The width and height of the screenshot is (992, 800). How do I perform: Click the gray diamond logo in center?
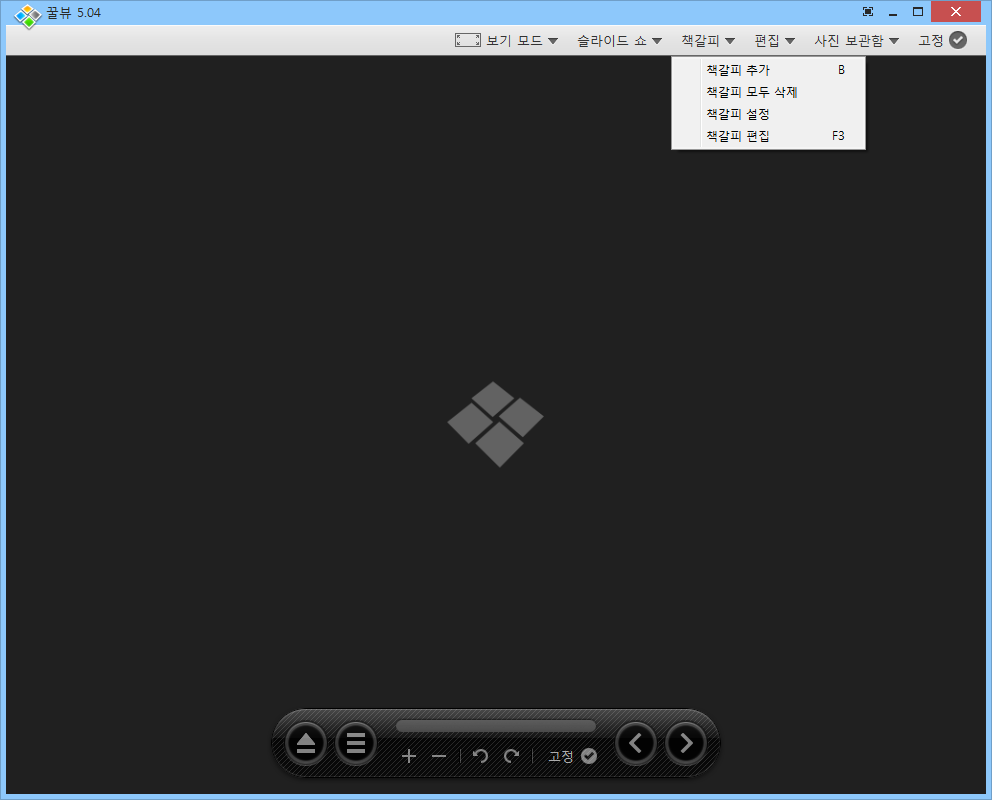pyautogui.click(x=495, y=424)
